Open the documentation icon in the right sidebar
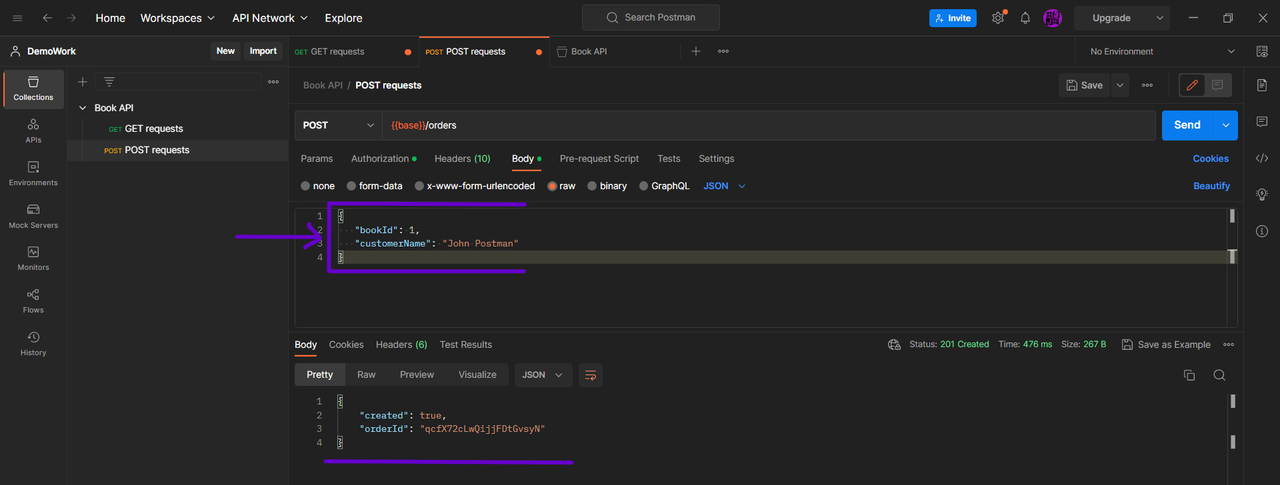 point(1262,85)
